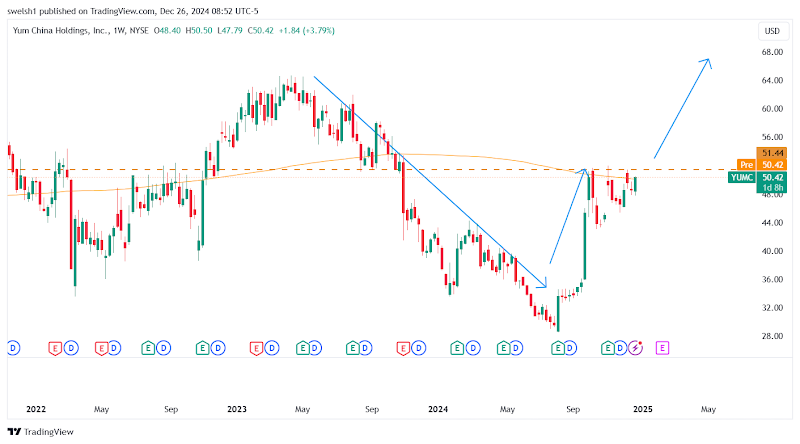
Task: Click the 2023 time axis label
Action: point(237,409)
